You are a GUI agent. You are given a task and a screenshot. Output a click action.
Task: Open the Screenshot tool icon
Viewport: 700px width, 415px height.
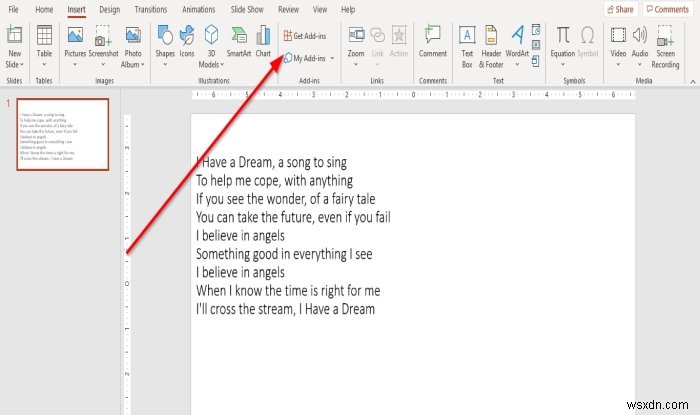tap(103, 36)
